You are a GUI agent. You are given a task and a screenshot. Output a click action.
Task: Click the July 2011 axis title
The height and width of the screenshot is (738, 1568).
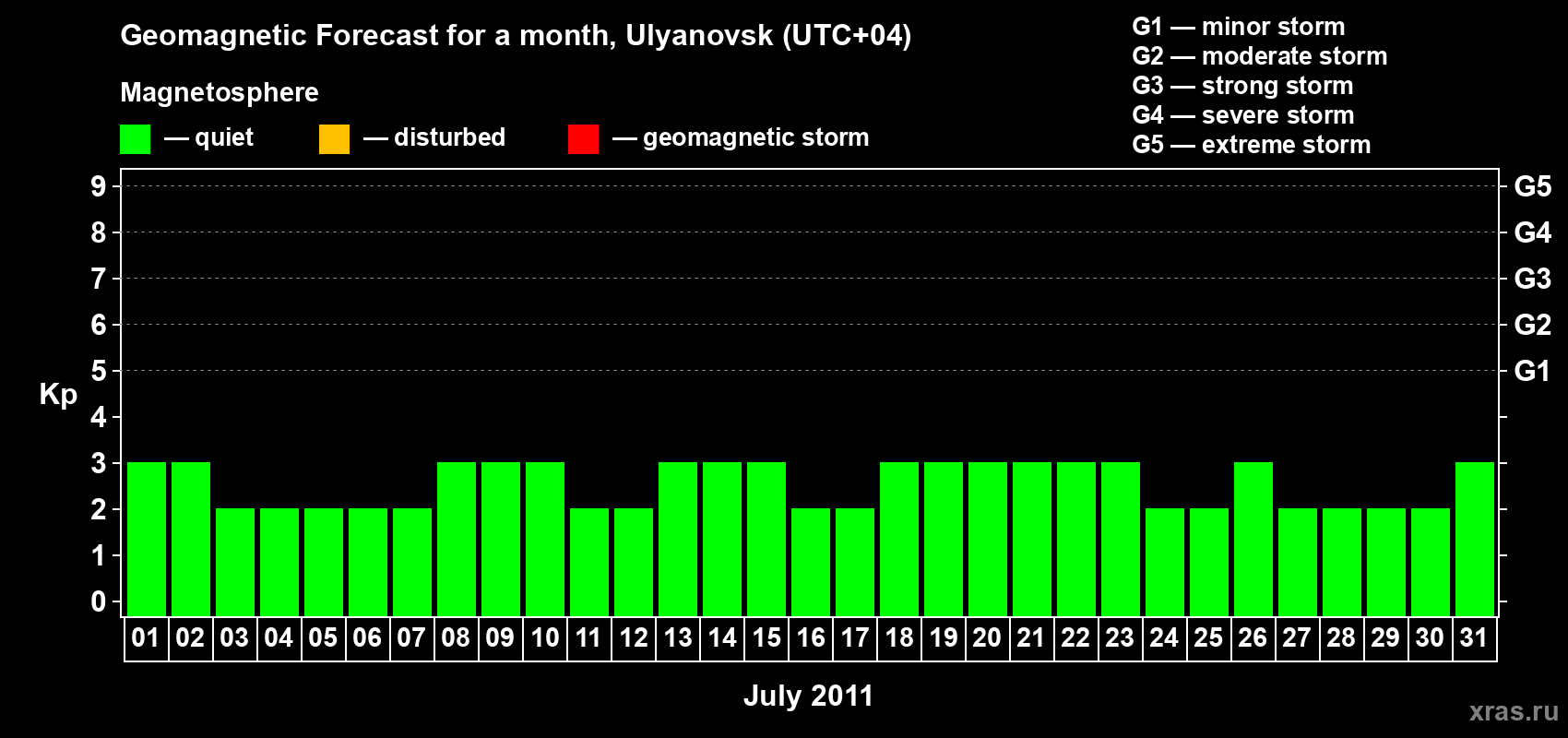point(808,696)
